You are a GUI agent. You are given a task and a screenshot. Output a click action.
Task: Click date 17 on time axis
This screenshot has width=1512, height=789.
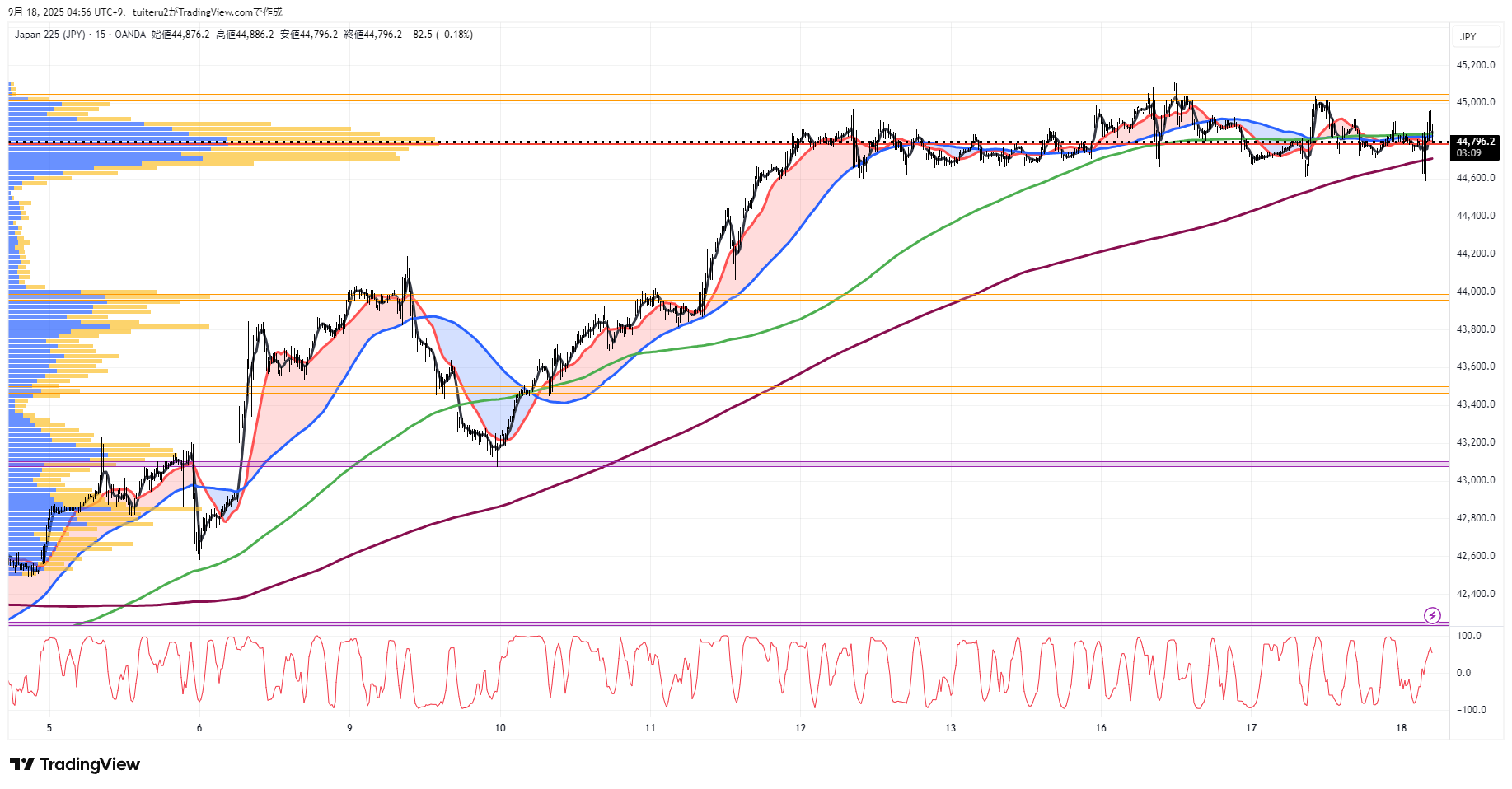tap(1251, 728)
